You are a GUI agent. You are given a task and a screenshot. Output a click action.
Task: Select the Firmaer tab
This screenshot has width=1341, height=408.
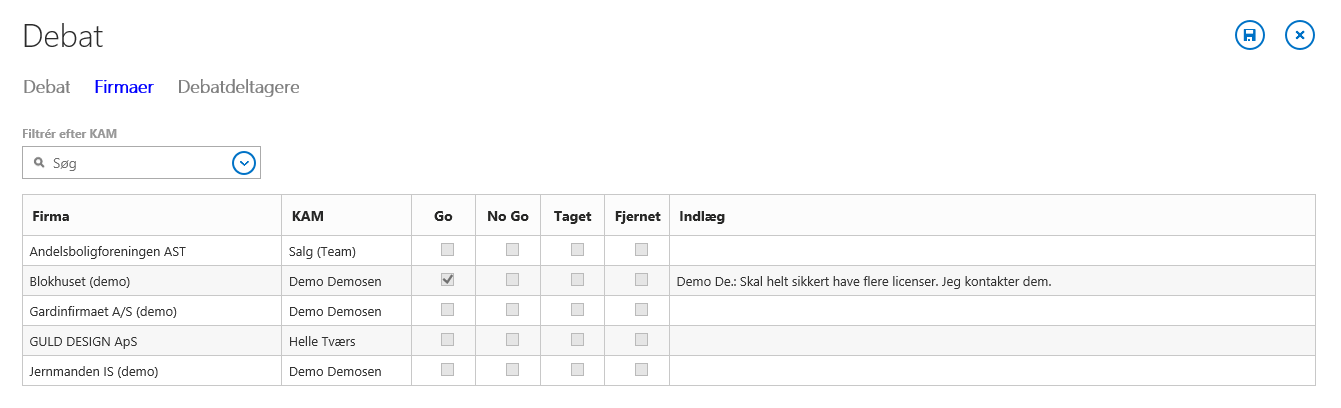coord(124,87)
